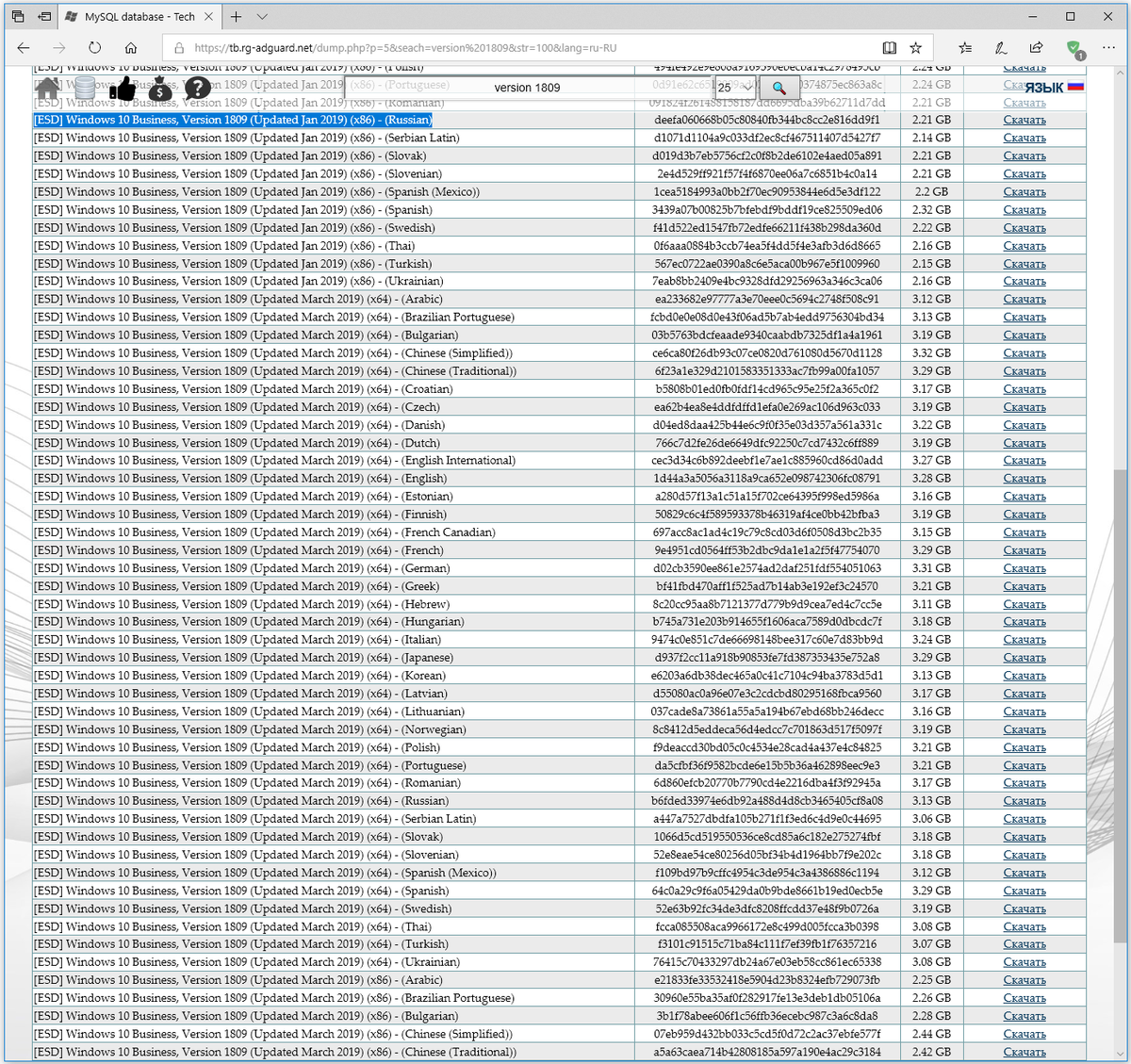Open a new tab with plus
This screenshot has height=1064, width=1131.
point(236,17)
